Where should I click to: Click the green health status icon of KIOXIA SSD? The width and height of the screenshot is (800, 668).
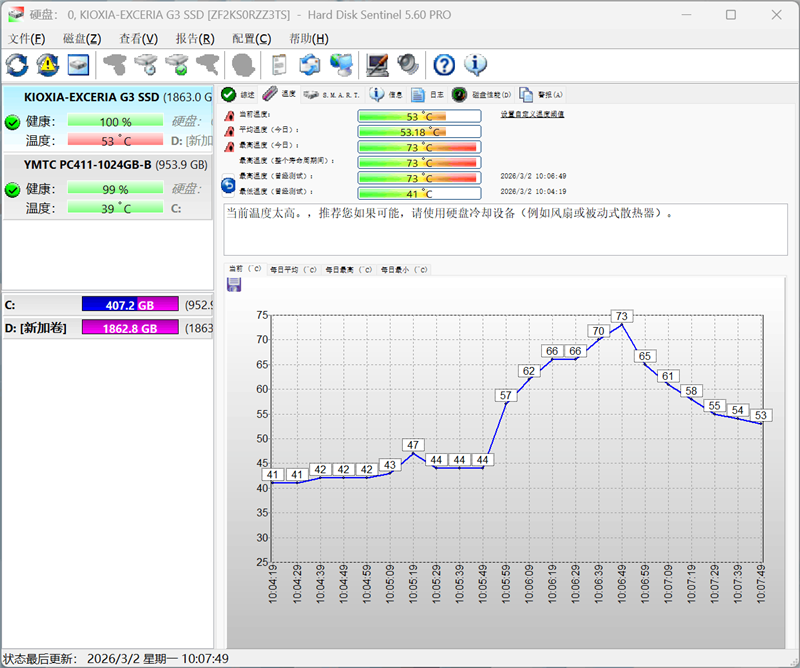(x=12, y=123)
